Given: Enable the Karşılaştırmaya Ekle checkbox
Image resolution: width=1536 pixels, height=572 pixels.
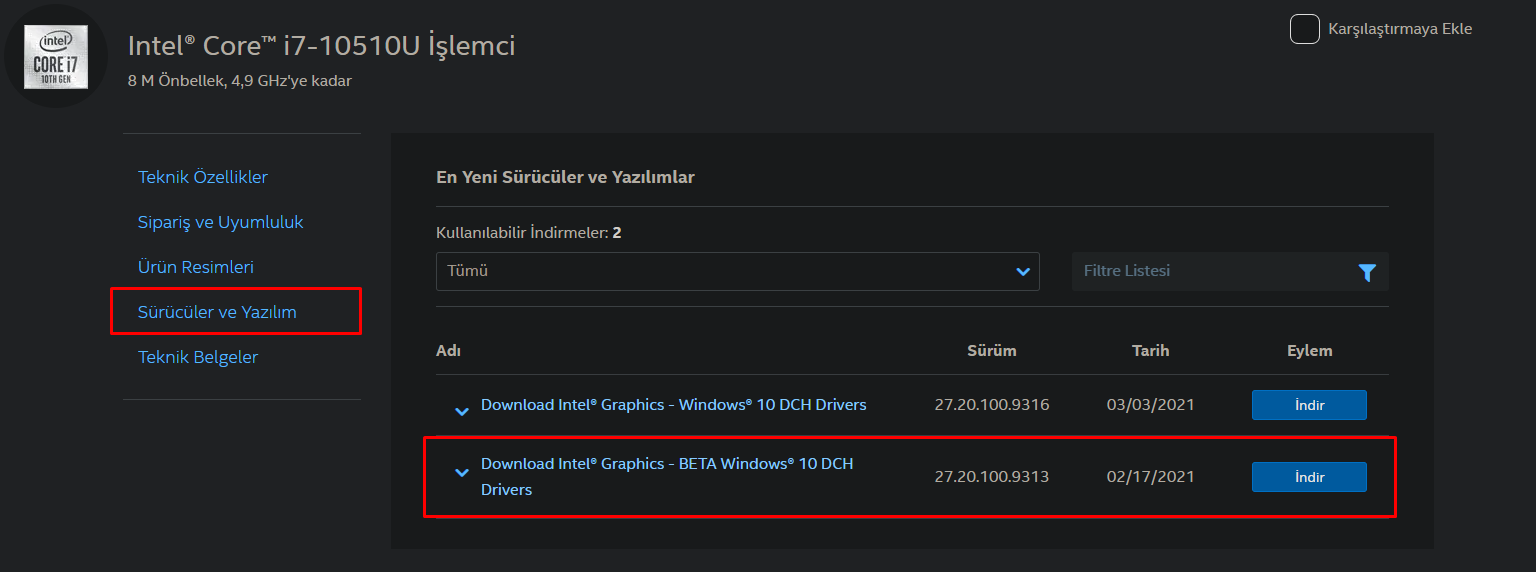Looking at the screenshot, I should point(1304,29).
